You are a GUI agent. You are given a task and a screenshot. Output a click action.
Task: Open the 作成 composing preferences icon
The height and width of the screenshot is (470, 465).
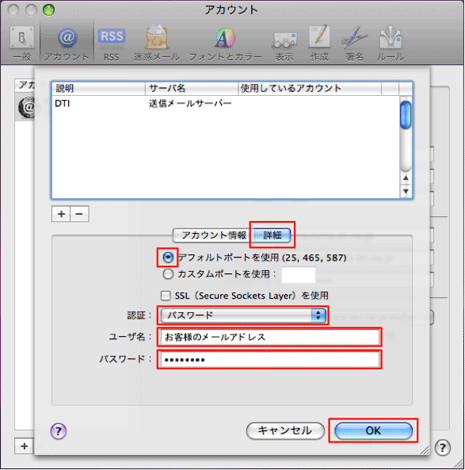pos(319,44)
